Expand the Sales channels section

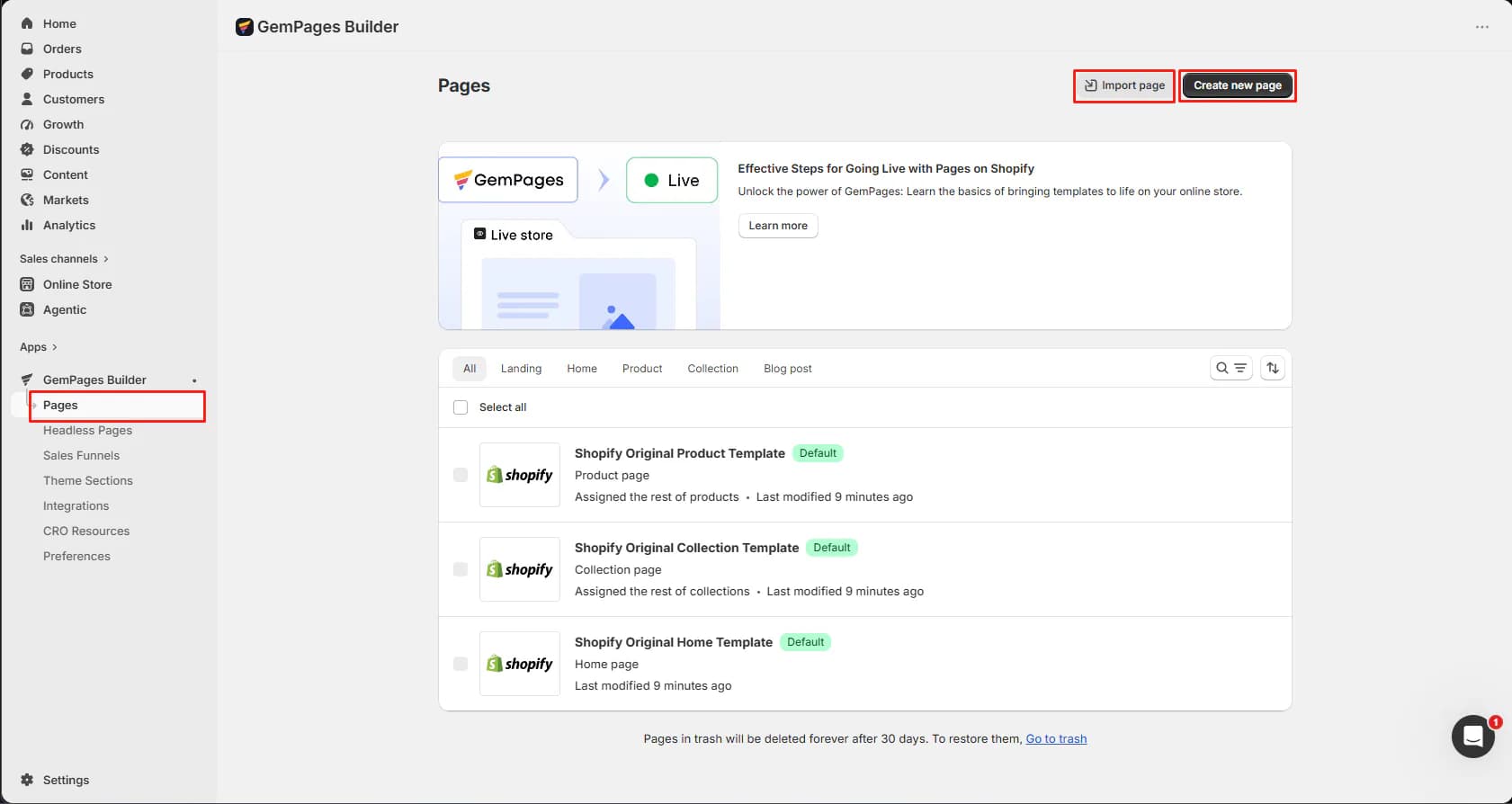coord(64,259)
